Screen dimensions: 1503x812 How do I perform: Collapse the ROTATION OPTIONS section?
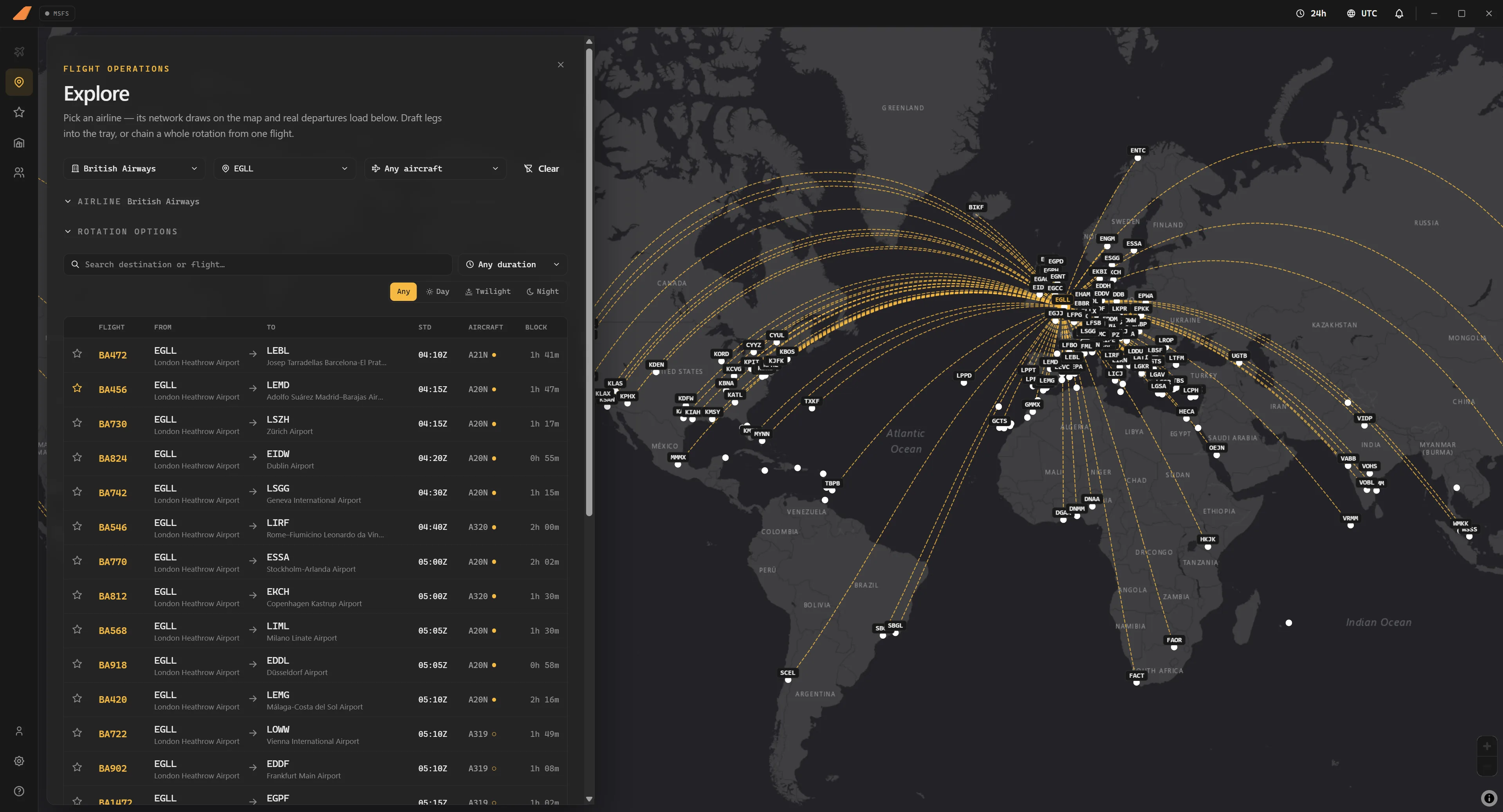[x=121, y=232]
